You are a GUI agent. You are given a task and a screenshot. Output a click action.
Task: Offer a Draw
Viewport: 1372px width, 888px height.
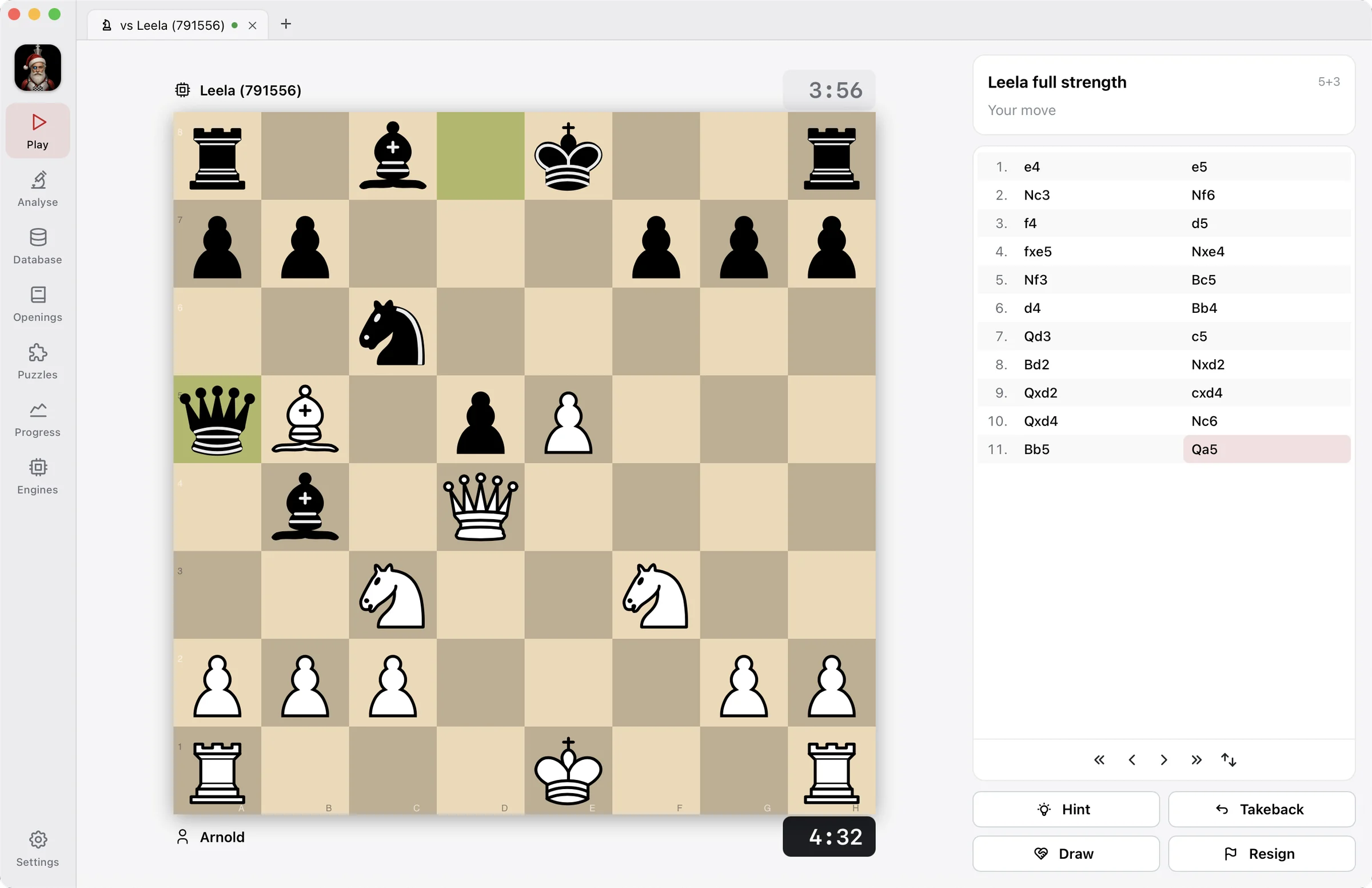[1066, 854]
